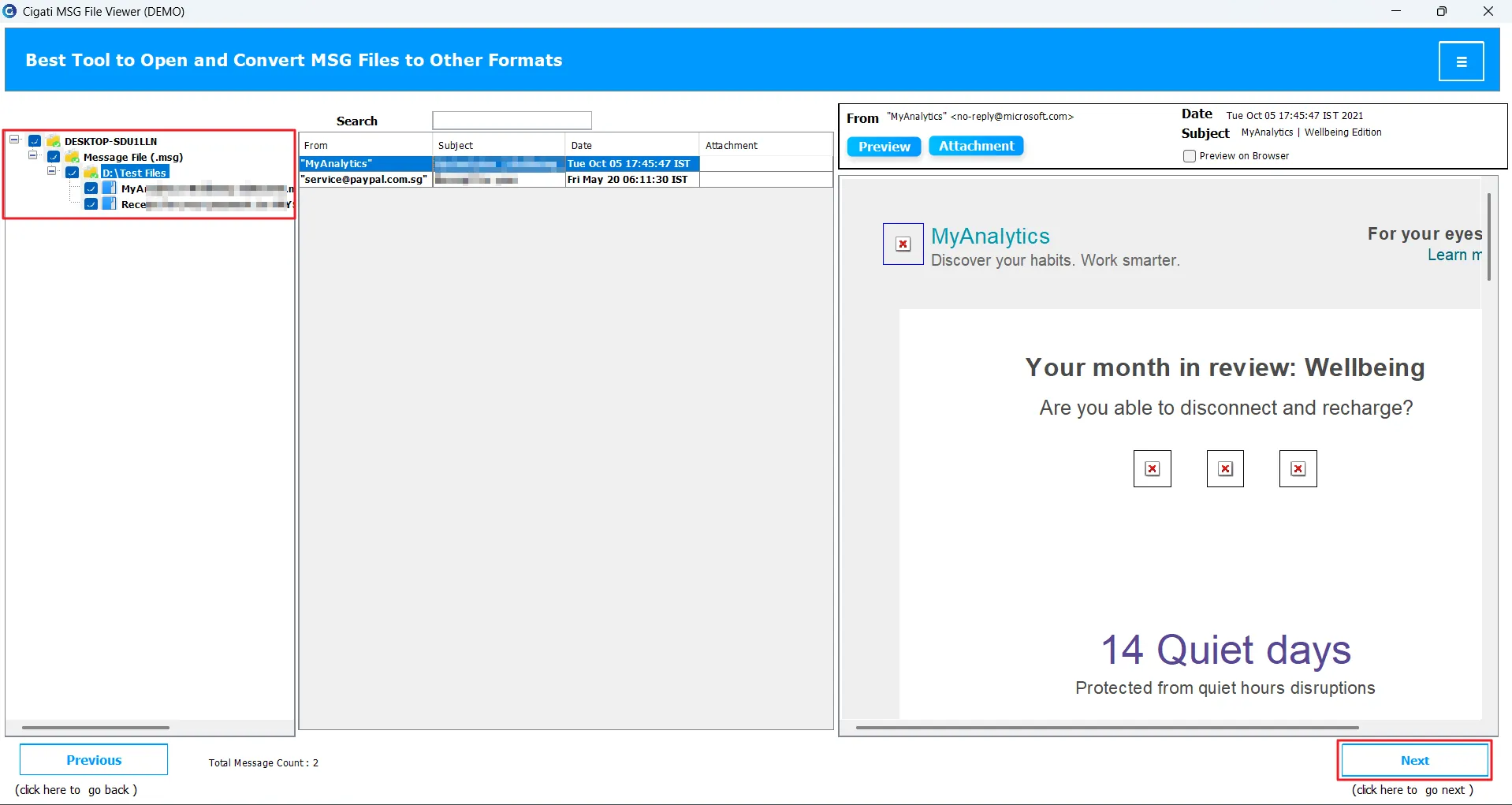Image resolution: width=1512 pixels, height=805 pixels.
Task: Toggle the Preview on Browser checkbox
Action: (x=1190, y=156)
